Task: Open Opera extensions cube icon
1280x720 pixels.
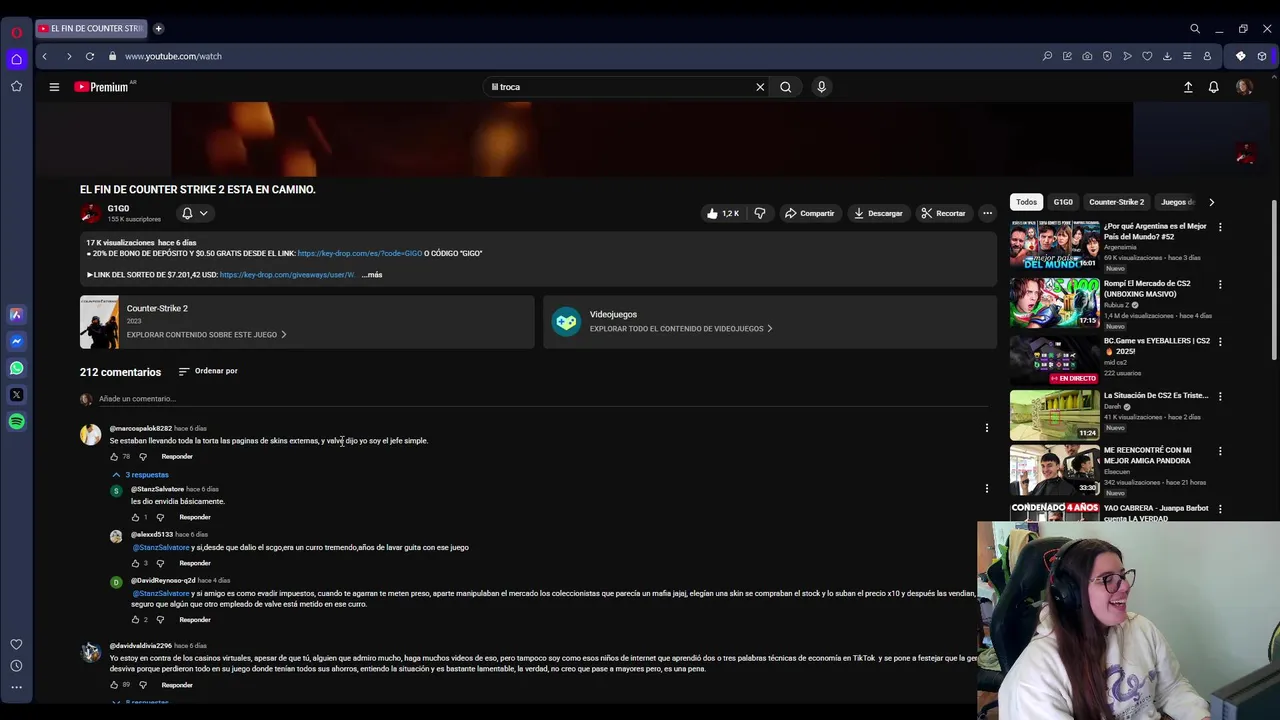Action: click(x=1262, y=56)
